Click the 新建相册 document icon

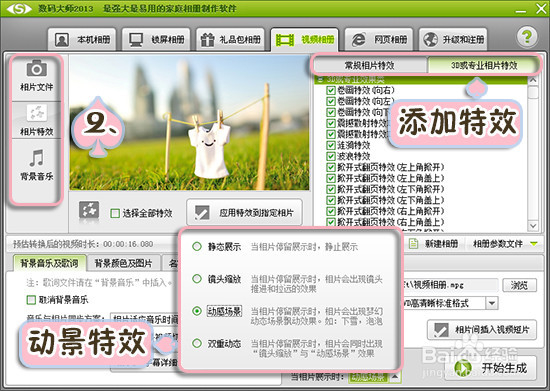point(414,243)
